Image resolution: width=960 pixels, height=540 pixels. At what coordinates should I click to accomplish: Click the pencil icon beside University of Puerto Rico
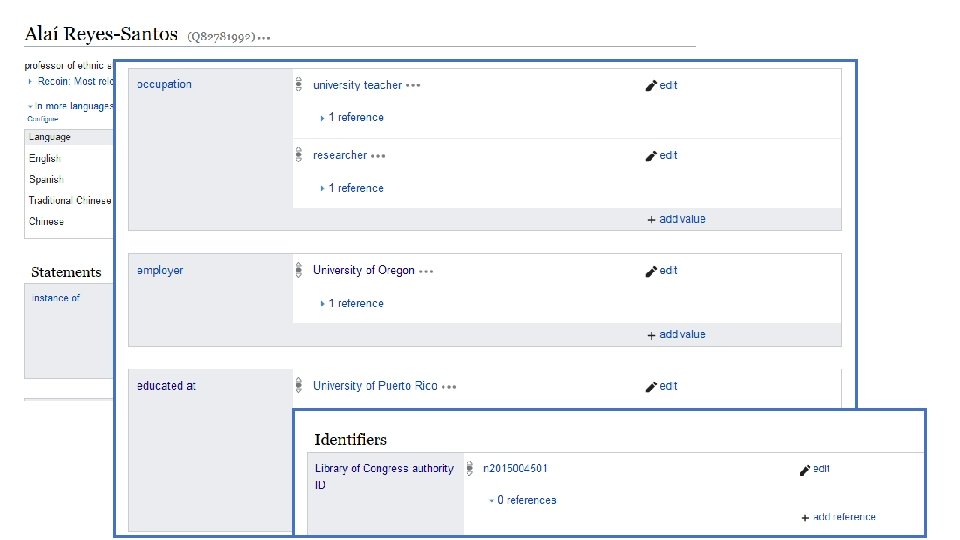[x=651, y=386]
